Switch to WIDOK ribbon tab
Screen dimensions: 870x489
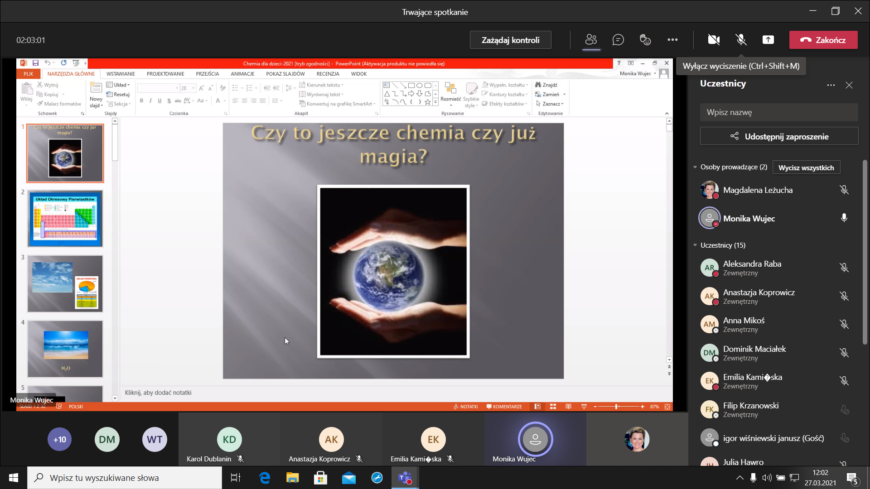(358, 73)
